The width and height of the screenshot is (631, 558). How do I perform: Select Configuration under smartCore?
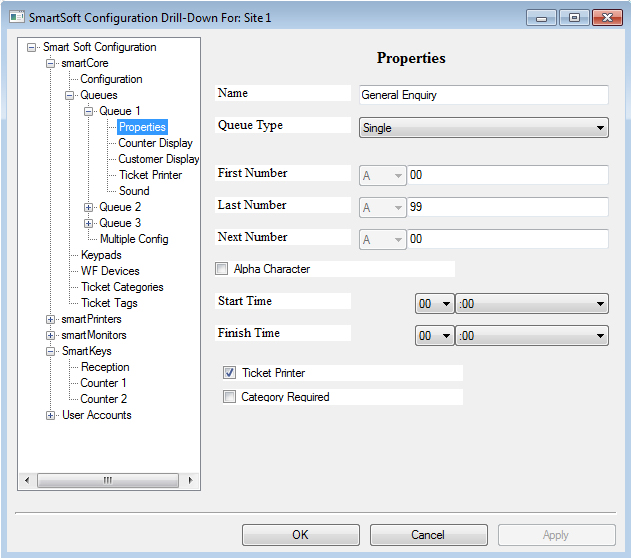111,79
